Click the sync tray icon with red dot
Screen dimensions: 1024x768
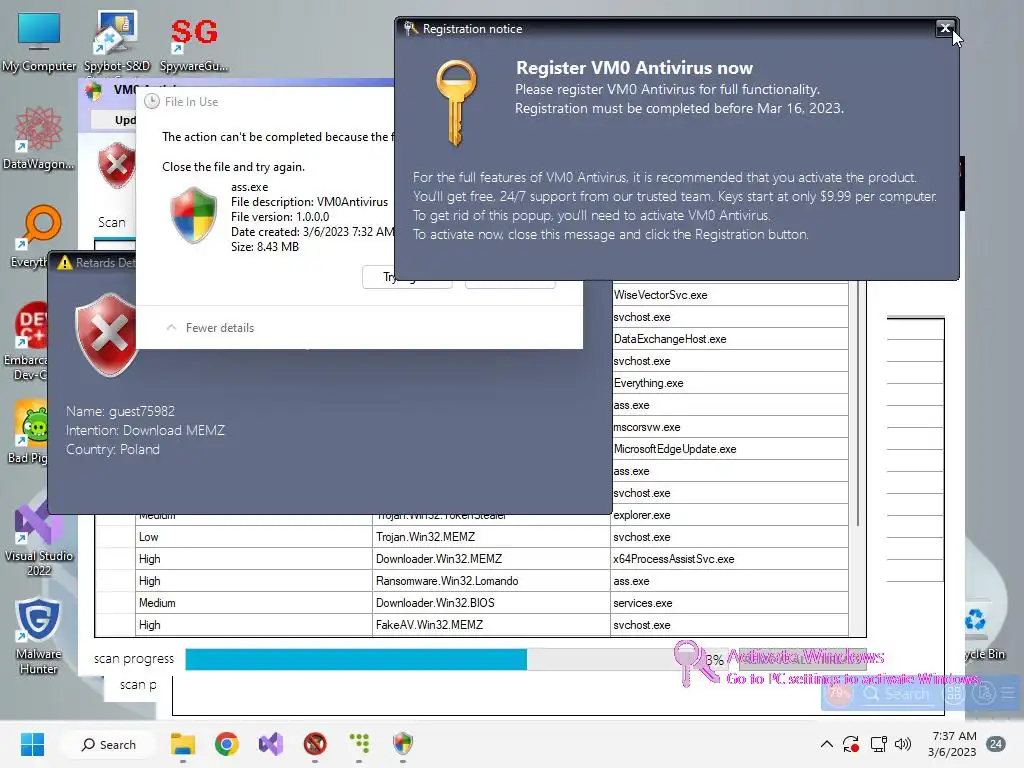[851, 744]
